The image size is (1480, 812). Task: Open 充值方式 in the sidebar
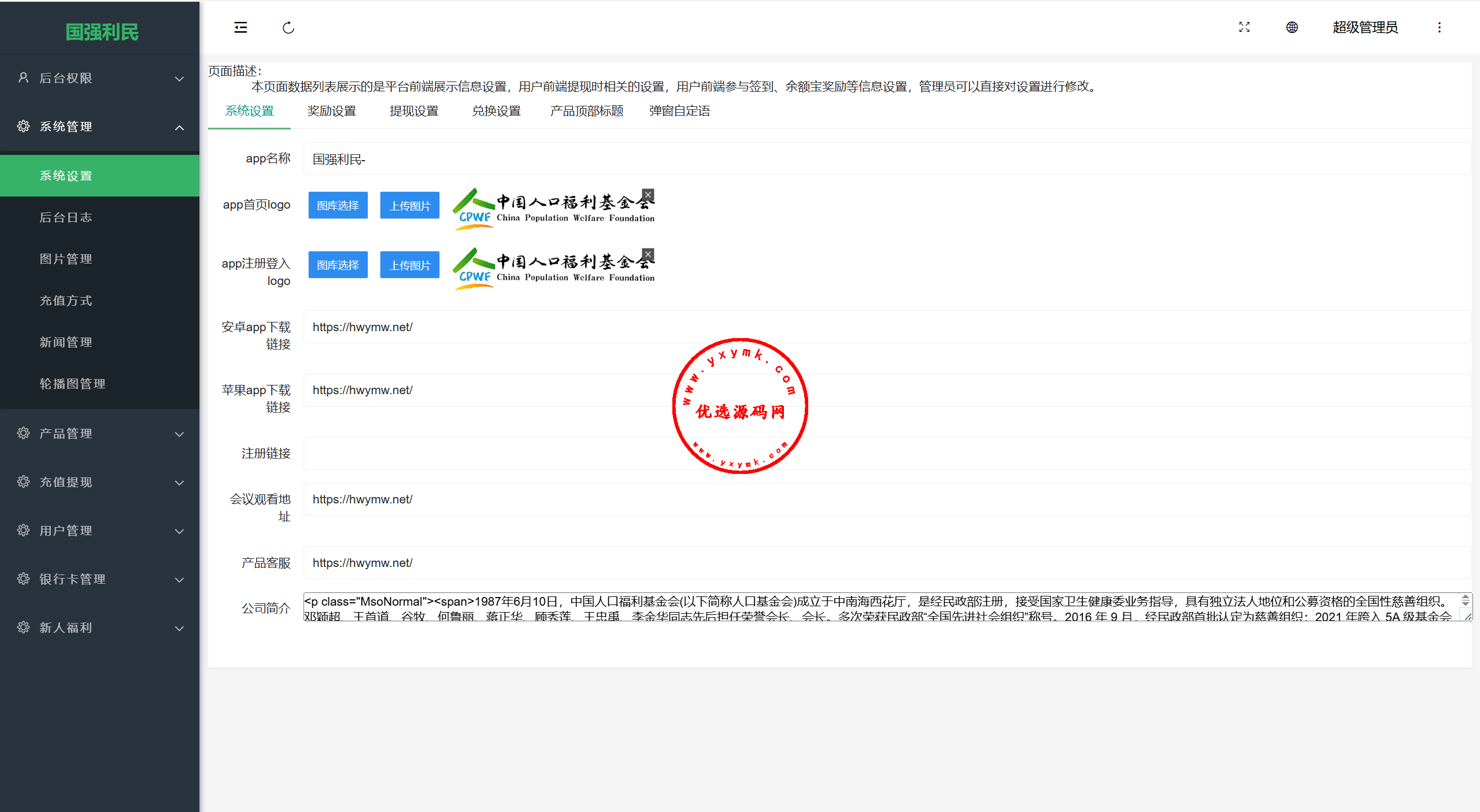coord(99,301)
